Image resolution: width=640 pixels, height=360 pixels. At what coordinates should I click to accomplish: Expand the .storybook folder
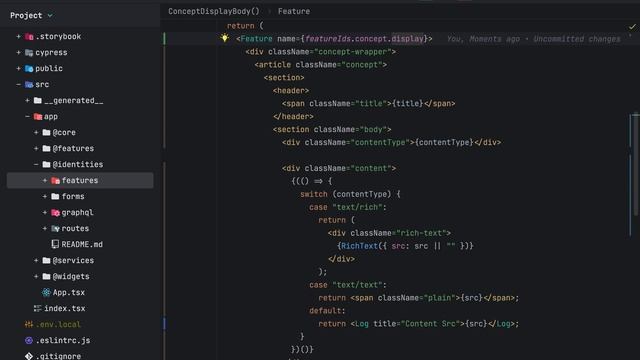click(x=18, y=37)
